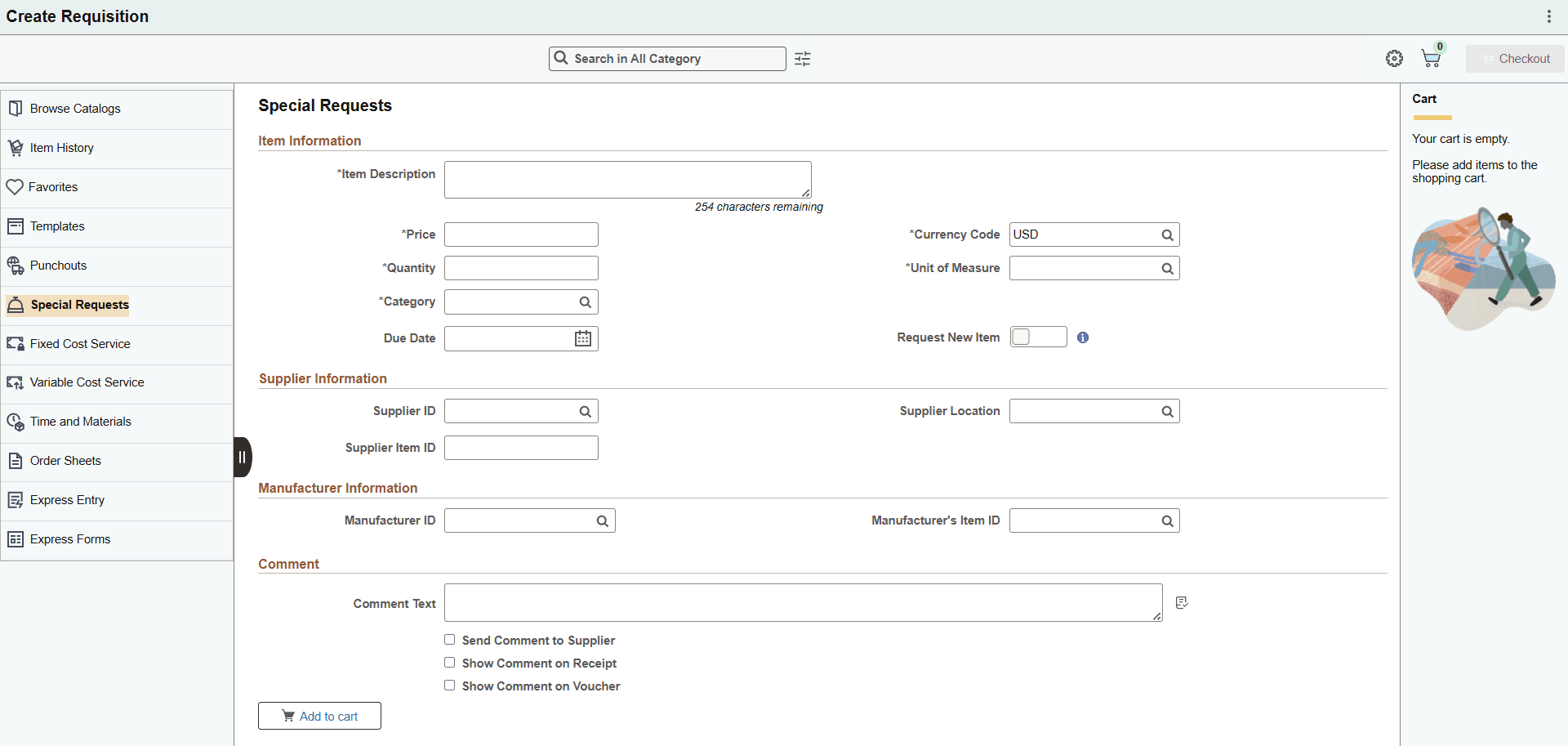
Task: Click the Templates sidebar icon
Action: pyautogui.click(x=16, y=226)
